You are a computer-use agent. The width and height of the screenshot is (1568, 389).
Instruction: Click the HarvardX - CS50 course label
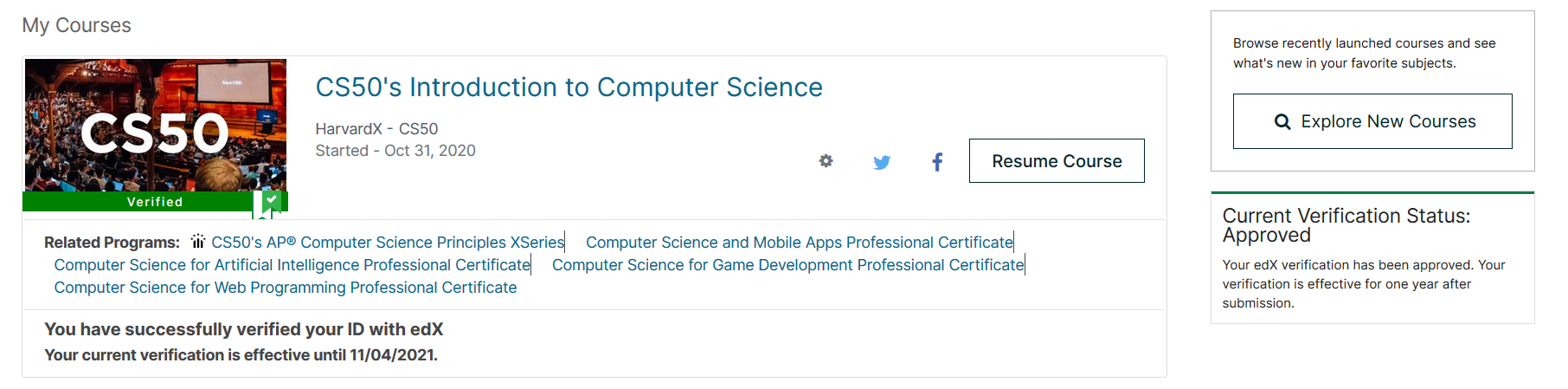coord(376,128)
